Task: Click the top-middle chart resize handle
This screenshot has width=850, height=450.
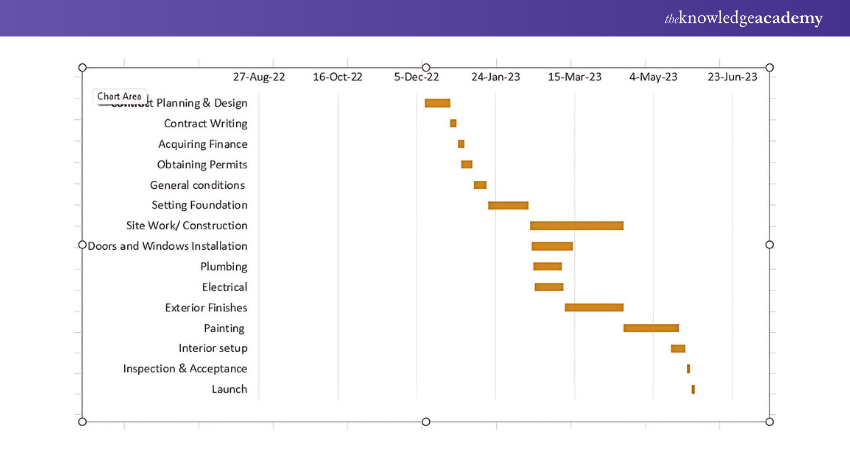Action: [x=426, y=67]
